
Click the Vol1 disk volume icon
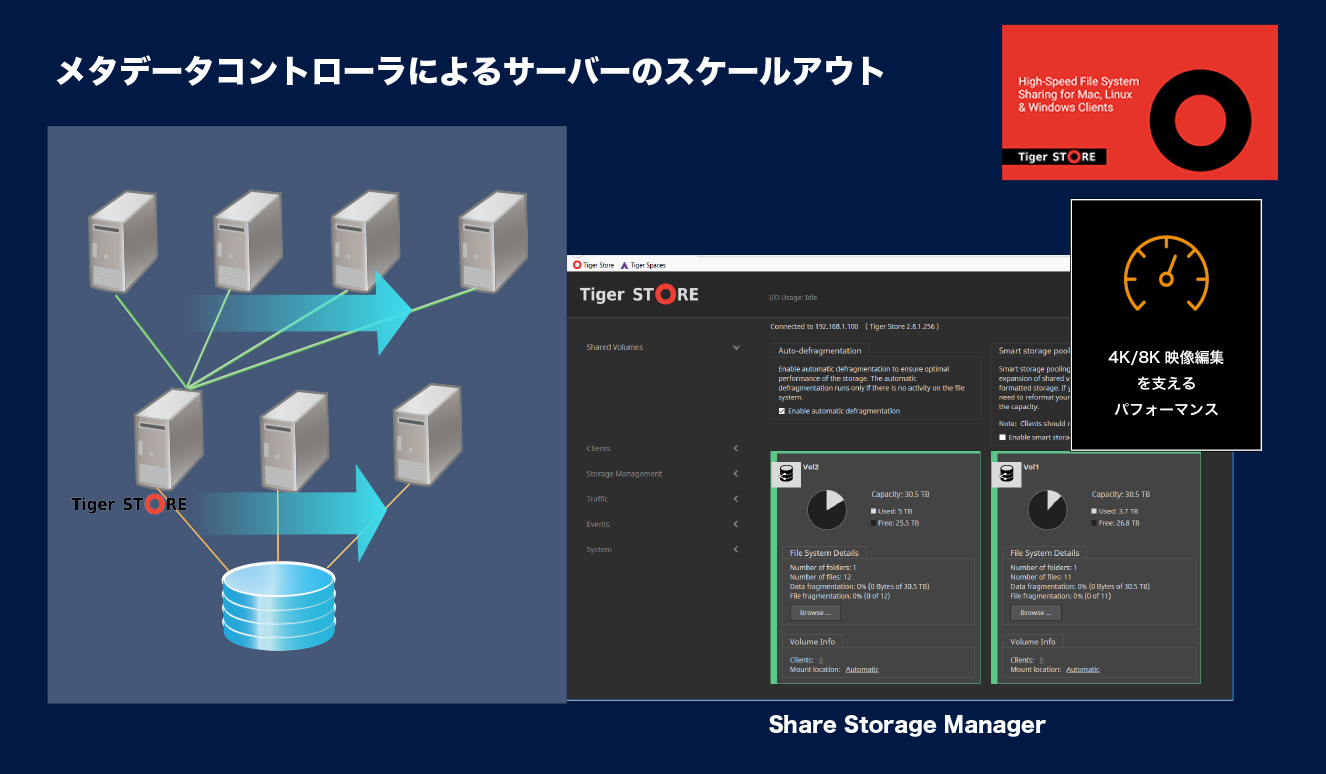pos(1006,474)
